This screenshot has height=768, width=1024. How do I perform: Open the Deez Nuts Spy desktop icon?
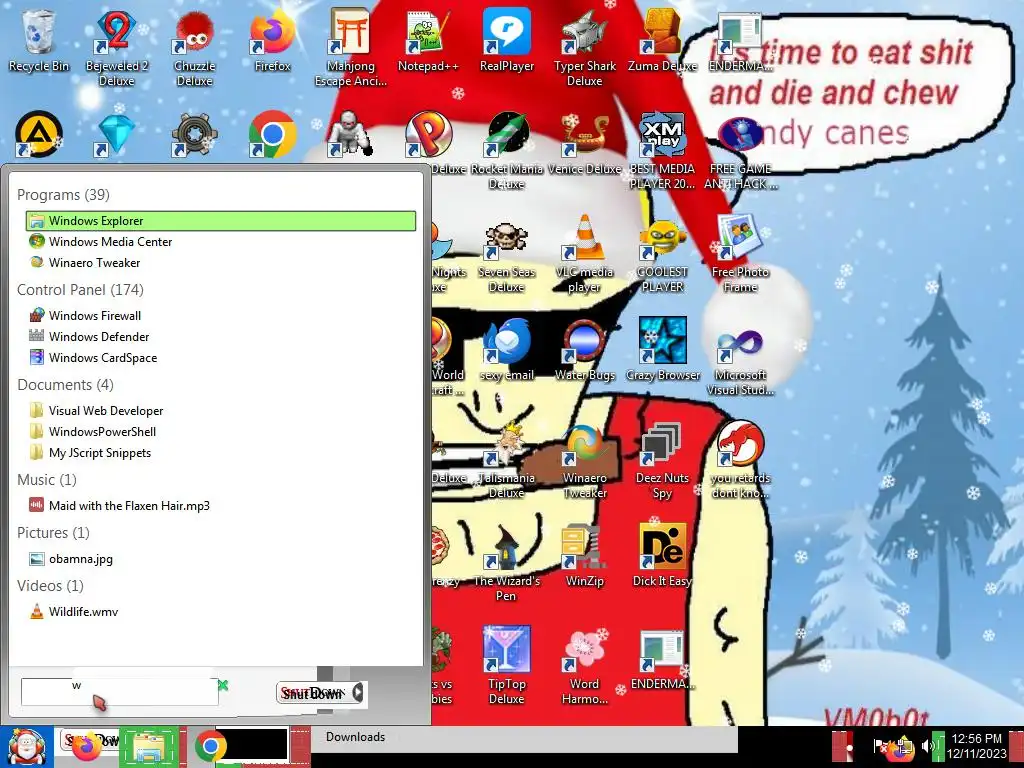[662, 460]
